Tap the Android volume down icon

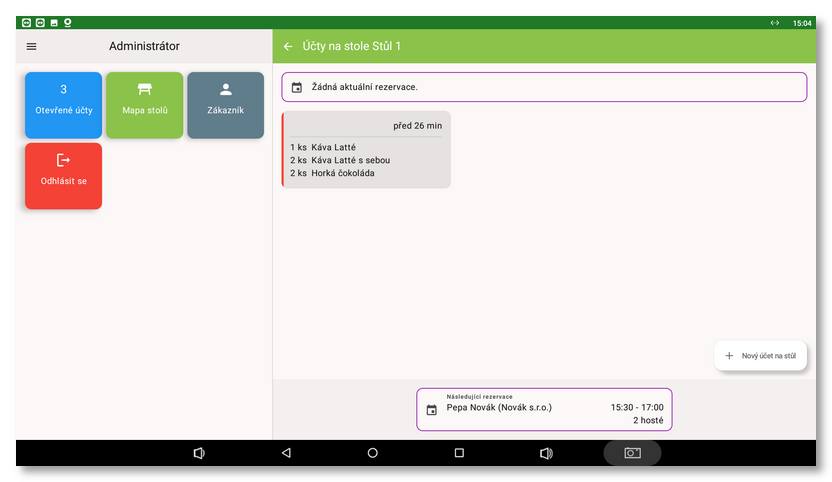(199, 453)
